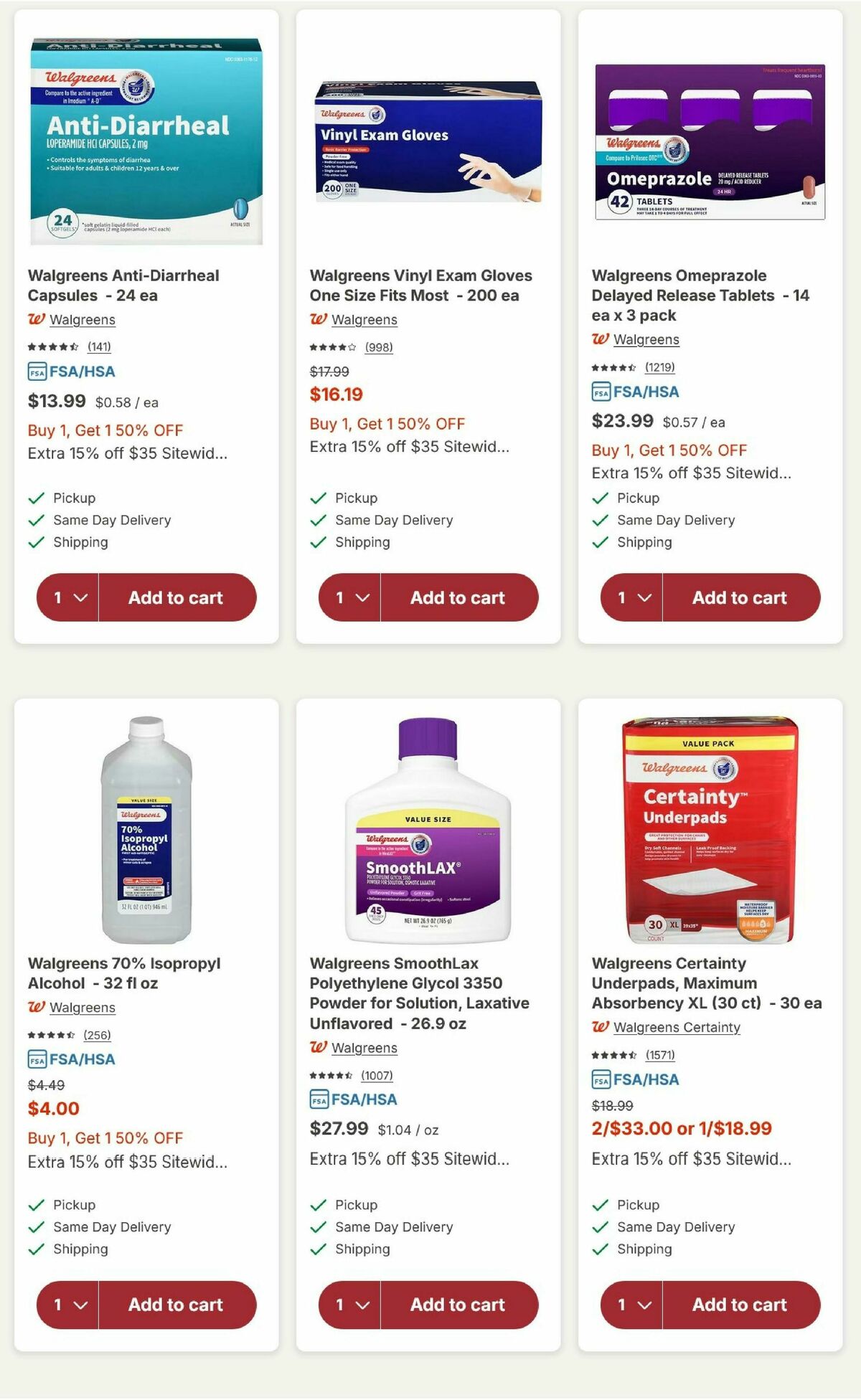Select the Walgreens Certainty brand link
The height and width of the screenshot is (1400, 861).
click(674, 1028)
